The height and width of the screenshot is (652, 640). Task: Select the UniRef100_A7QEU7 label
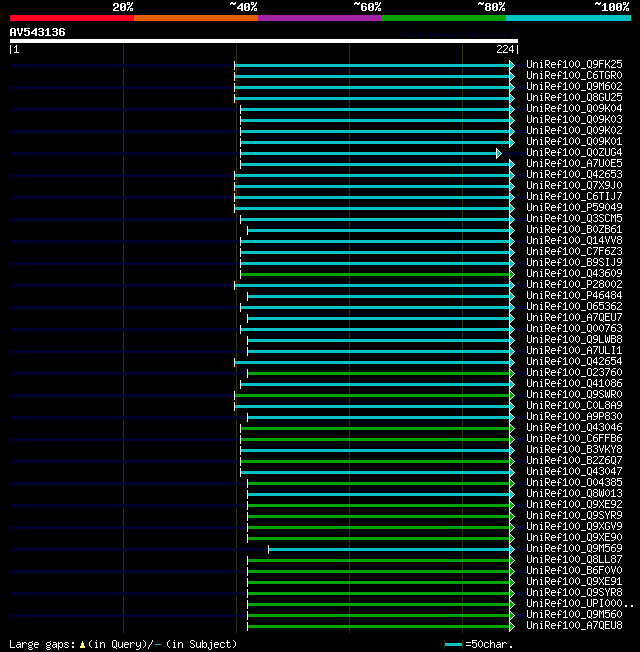(x=574, y=317)
